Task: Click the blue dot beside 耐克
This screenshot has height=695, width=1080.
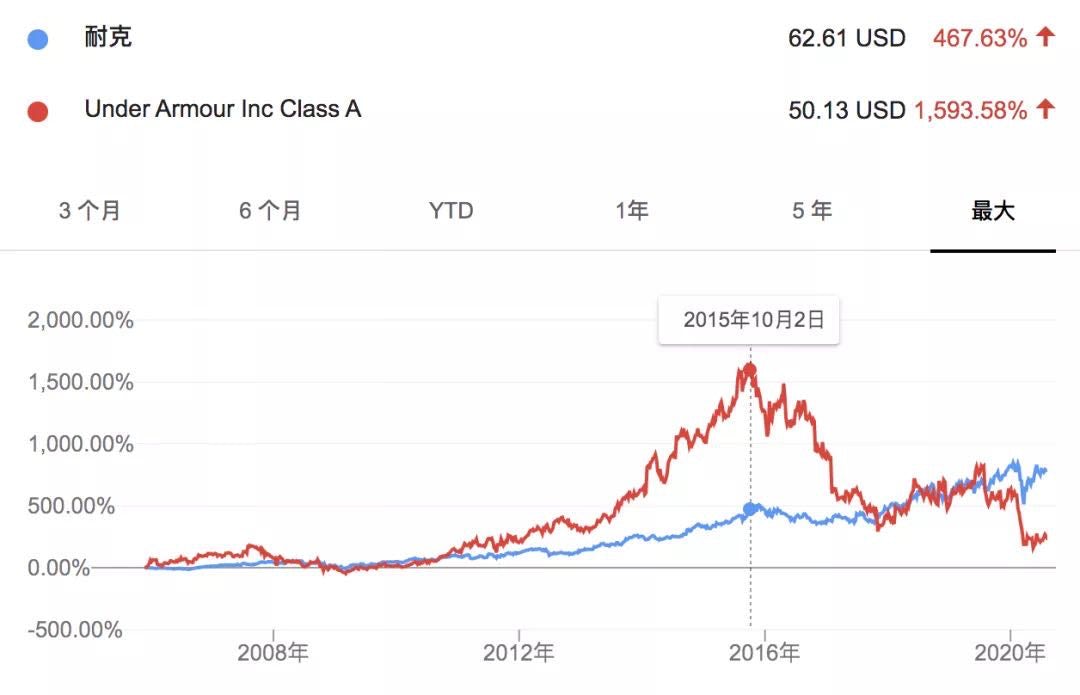Action: 38,40
